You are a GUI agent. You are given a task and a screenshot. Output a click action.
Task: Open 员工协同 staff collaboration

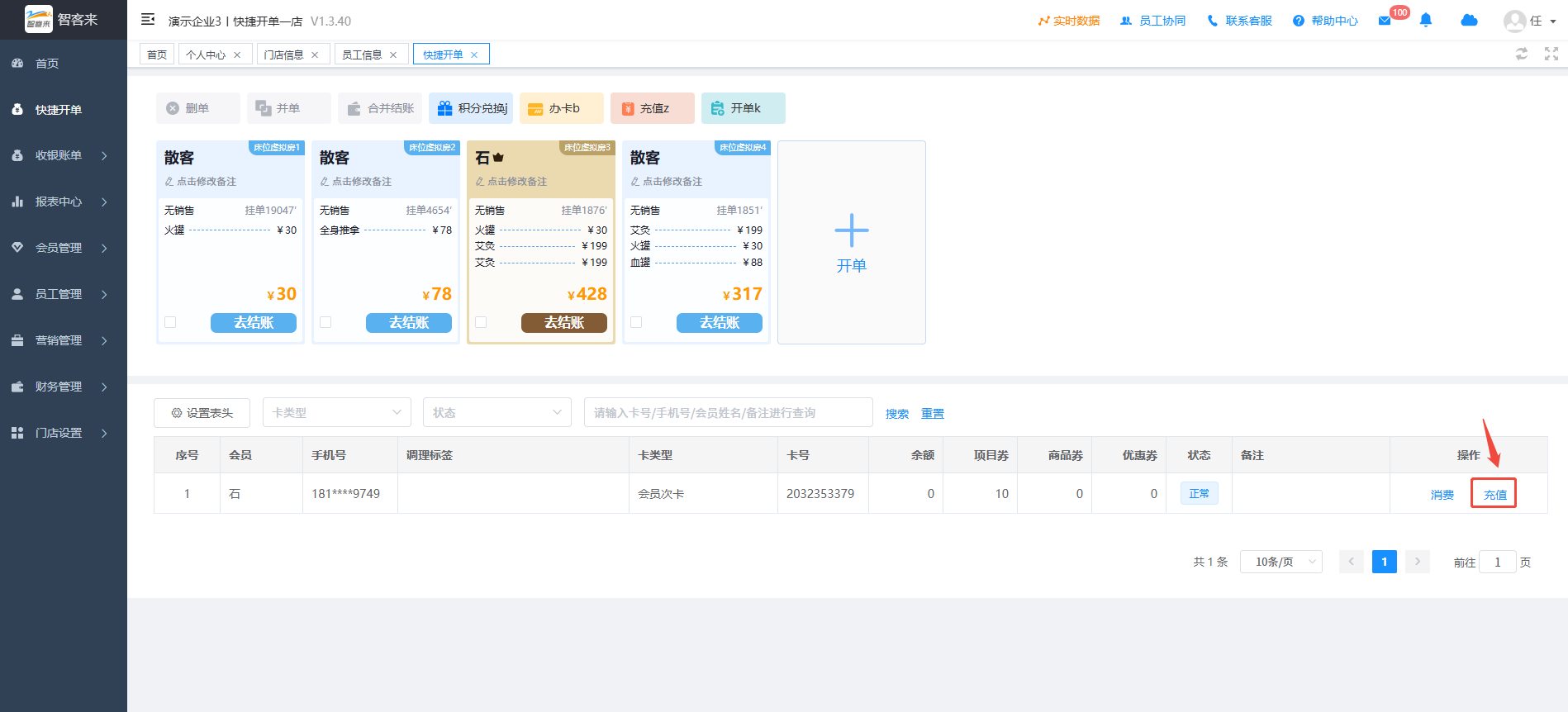click(x=1152, y=21)
